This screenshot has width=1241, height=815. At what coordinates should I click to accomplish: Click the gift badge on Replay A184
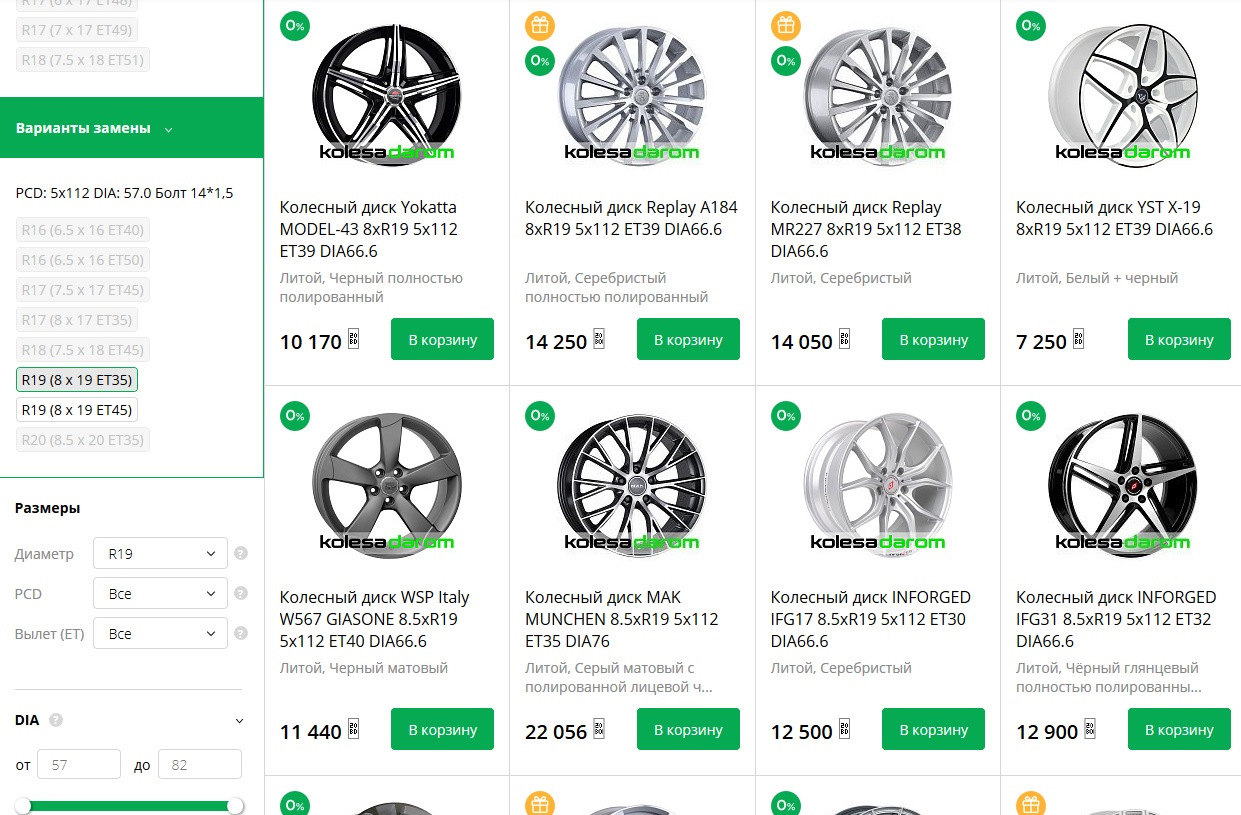click(540, 26)
